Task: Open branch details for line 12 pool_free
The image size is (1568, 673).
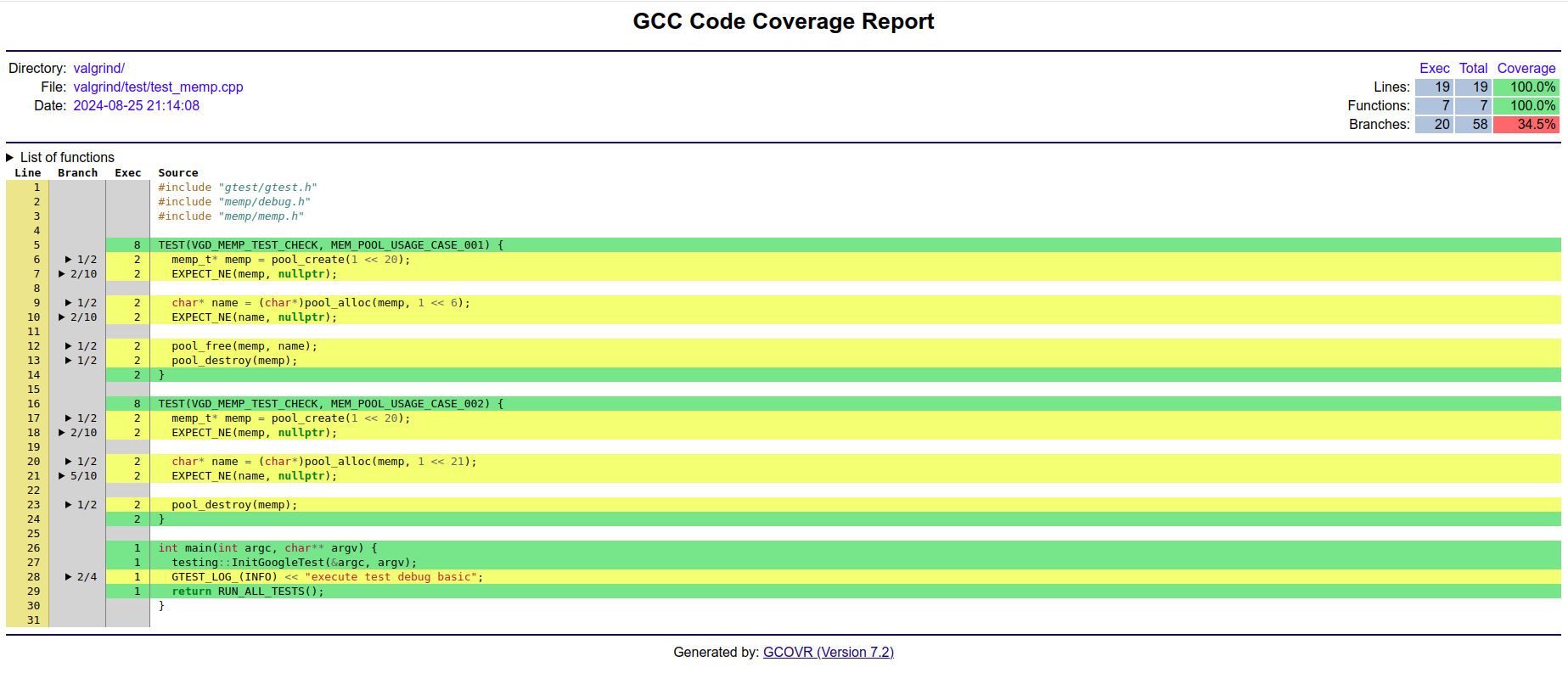Action: (x=81, y=346)
